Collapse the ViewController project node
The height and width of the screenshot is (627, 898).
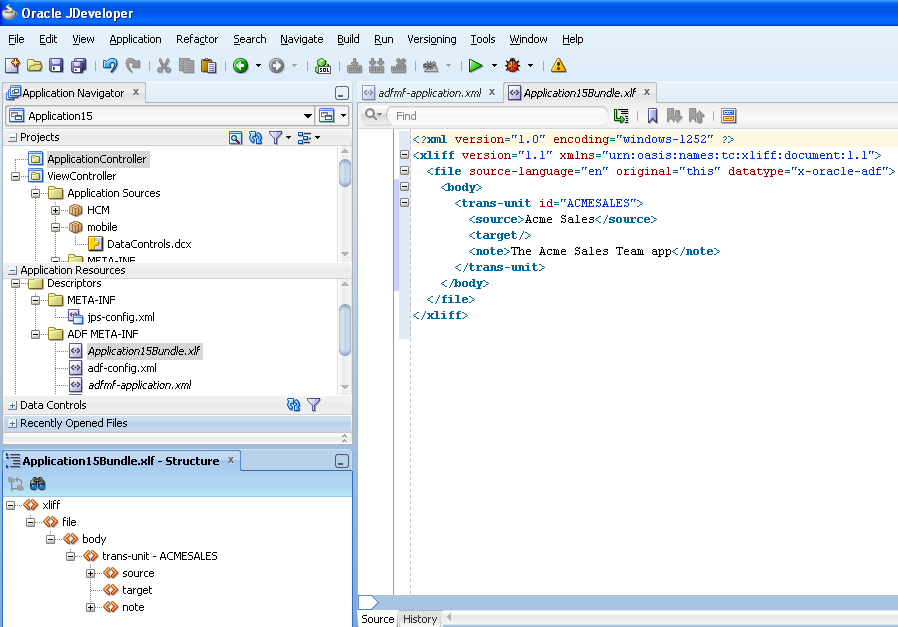[x=15, y=176]
